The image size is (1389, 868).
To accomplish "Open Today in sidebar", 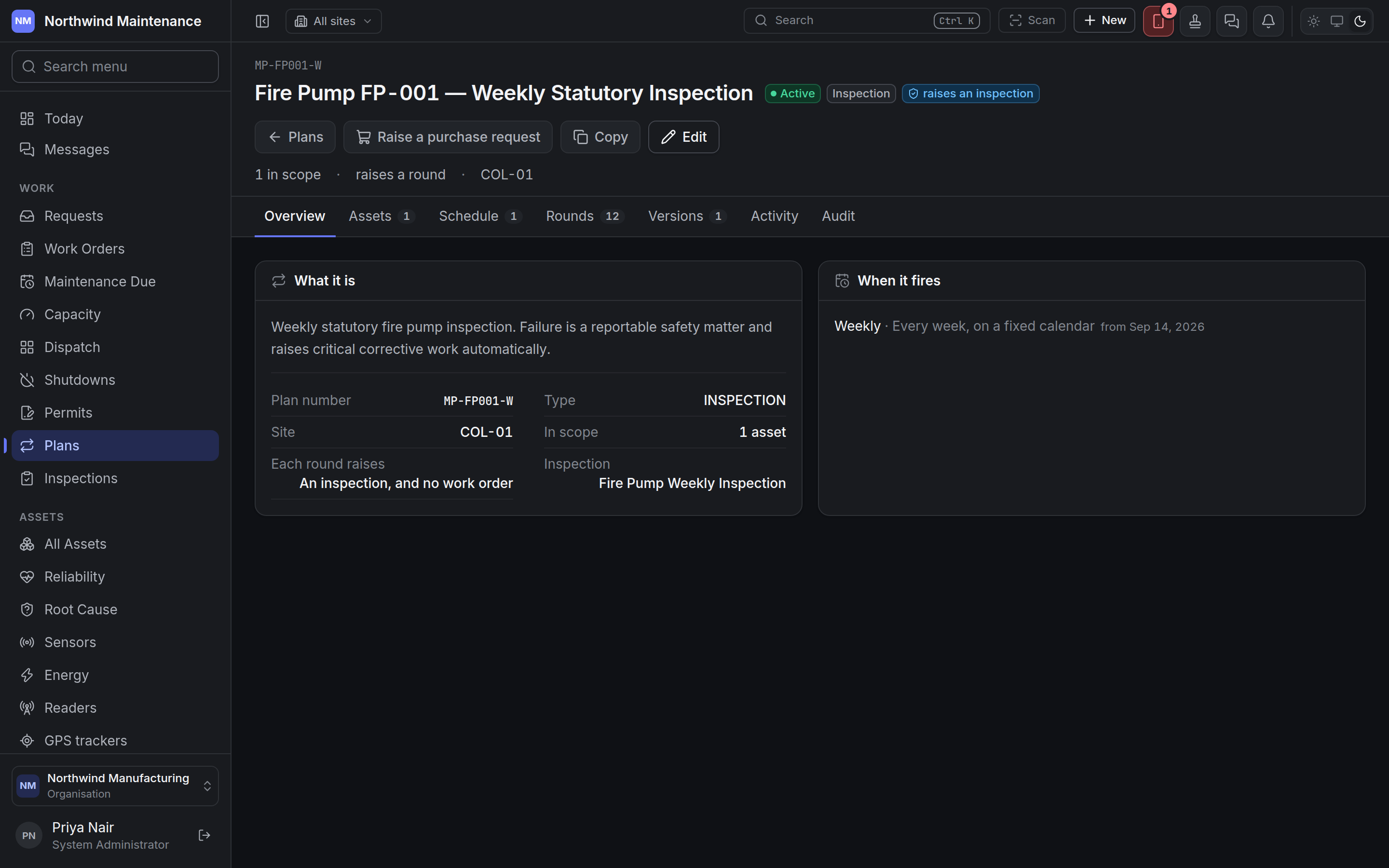I will tap(115, 118).
